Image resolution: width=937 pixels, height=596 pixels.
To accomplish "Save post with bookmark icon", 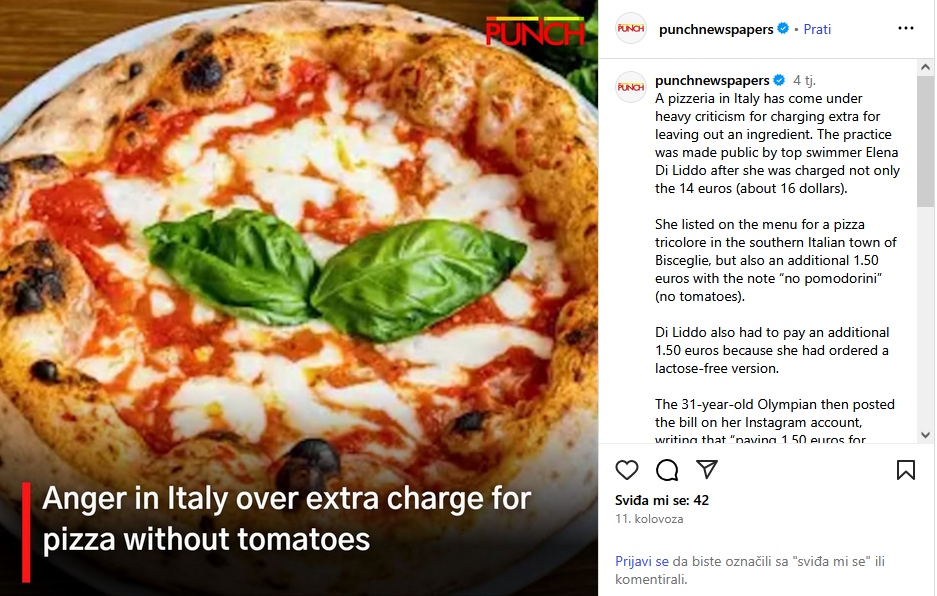I will pyautogui.click(x=906, y=470).
